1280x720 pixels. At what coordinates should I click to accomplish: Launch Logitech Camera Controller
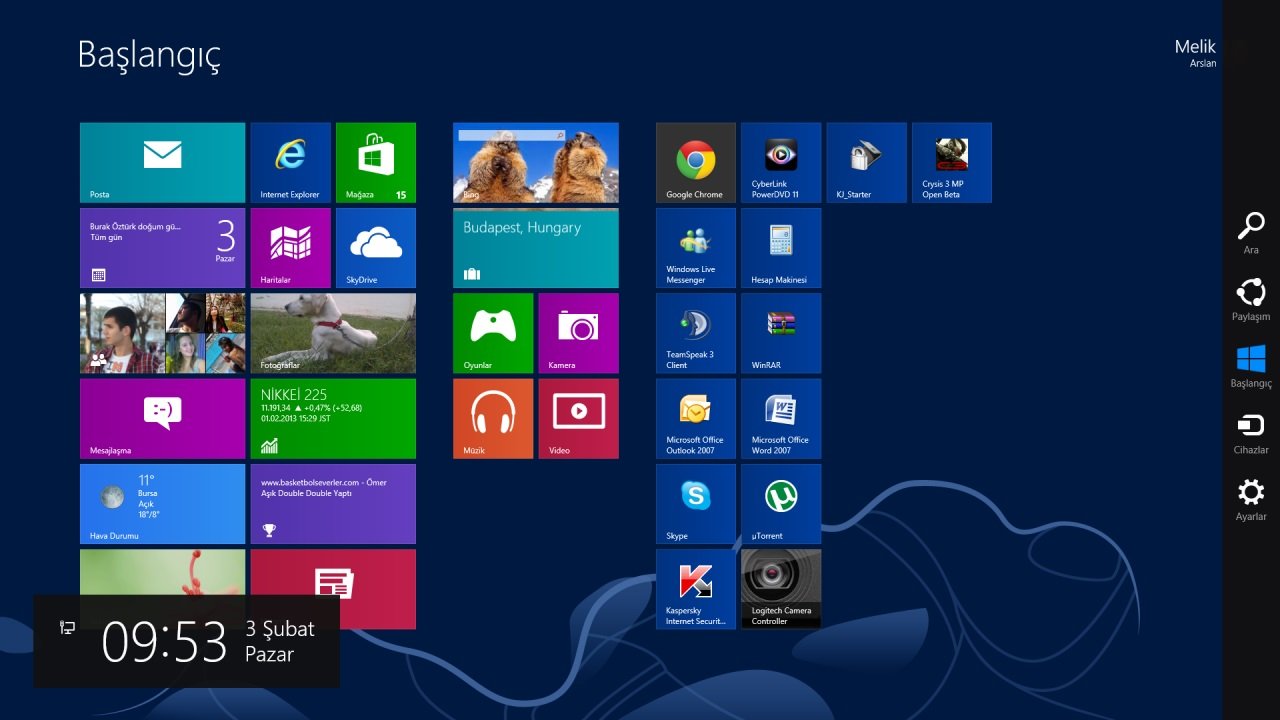tap(781, 589)
